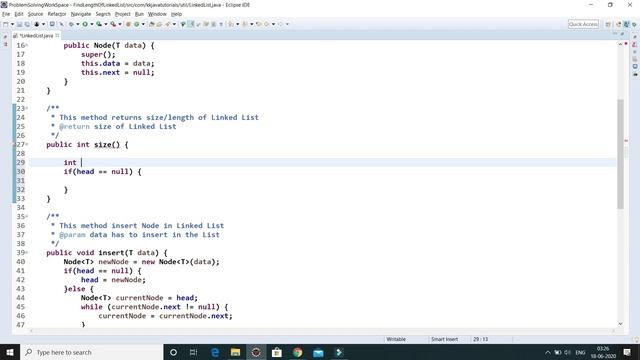Collapse the insert method fold at line 39
This screenshot has width=640, height=360.
[x=27, y=253]
